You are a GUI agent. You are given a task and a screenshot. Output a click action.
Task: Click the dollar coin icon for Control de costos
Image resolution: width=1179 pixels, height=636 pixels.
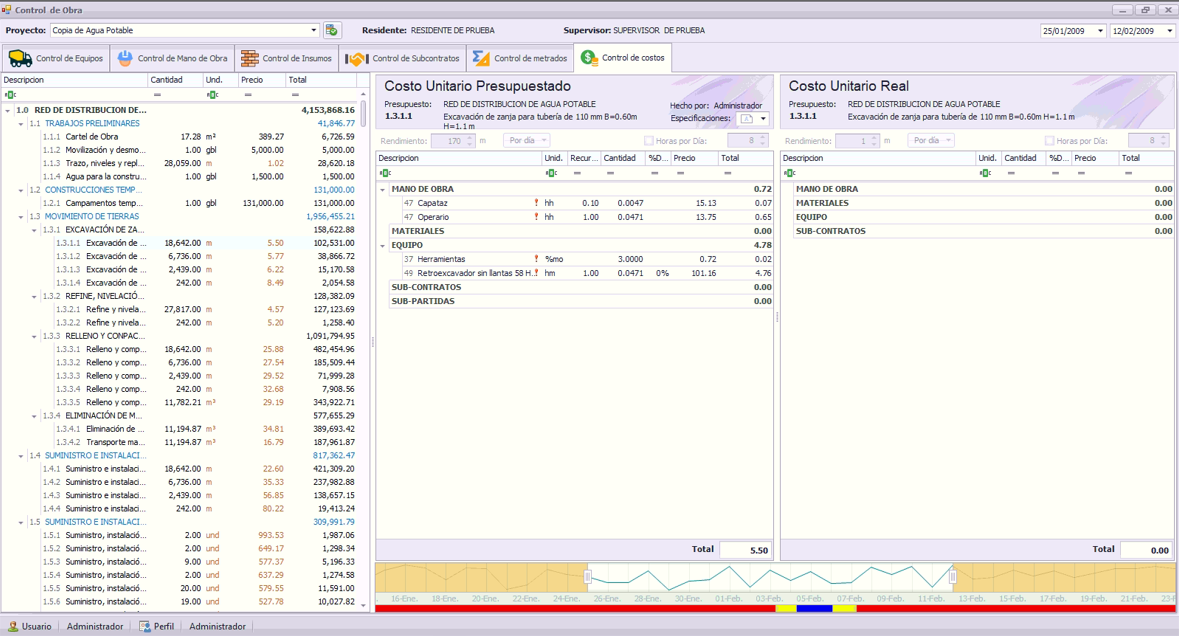589,59
